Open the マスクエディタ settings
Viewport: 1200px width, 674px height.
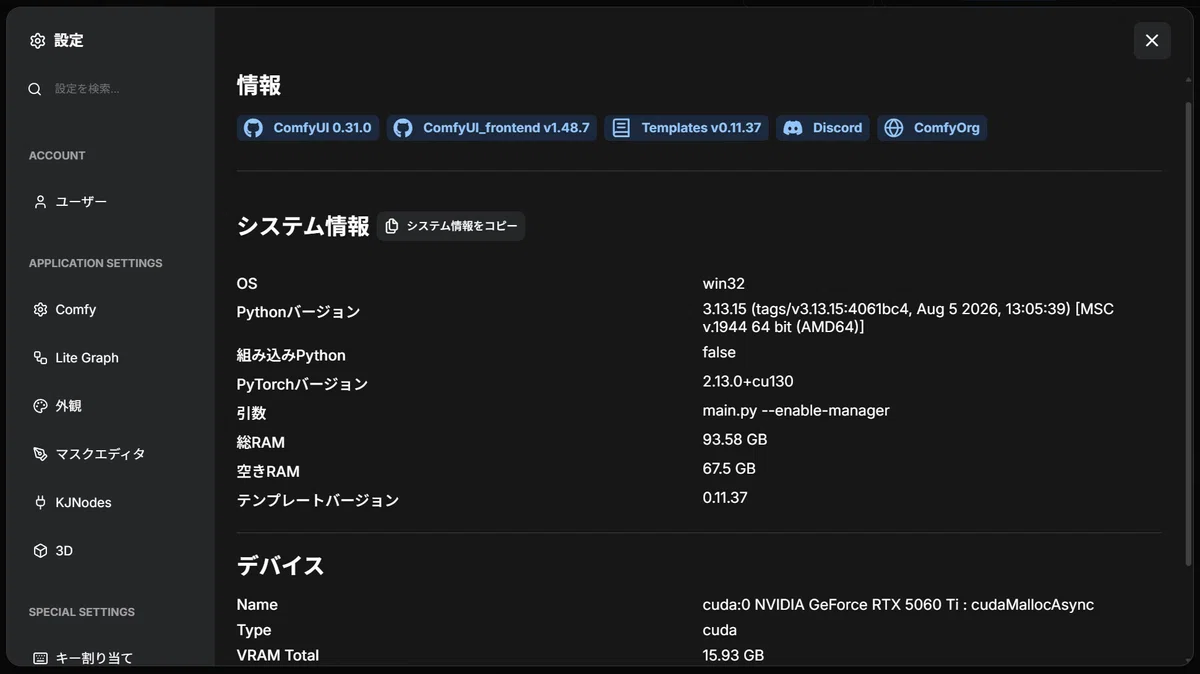(x=110, y=454)
